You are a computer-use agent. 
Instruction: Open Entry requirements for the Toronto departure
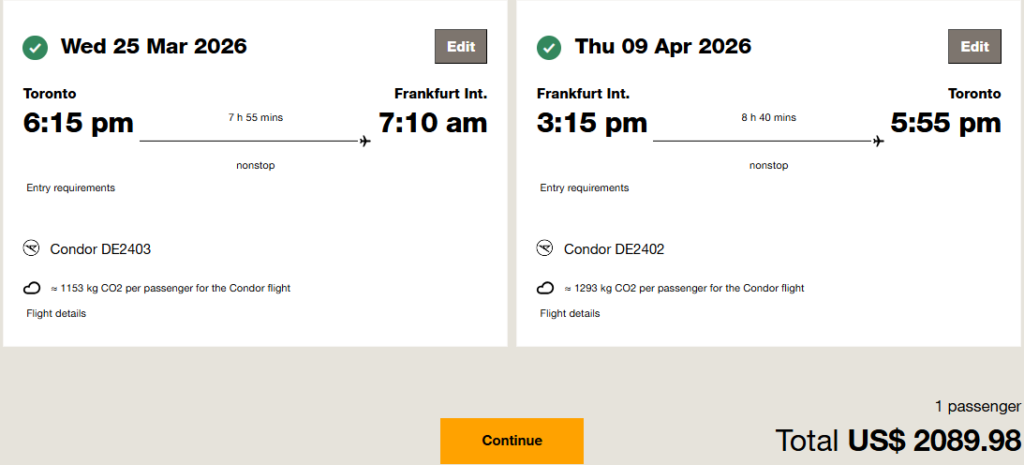click(70, 188)
